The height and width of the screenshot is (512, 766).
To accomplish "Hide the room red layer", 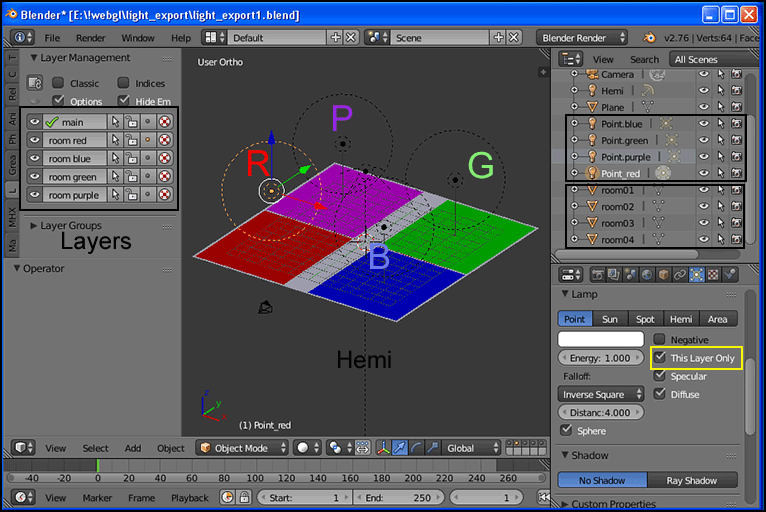I will pos(34,140).
